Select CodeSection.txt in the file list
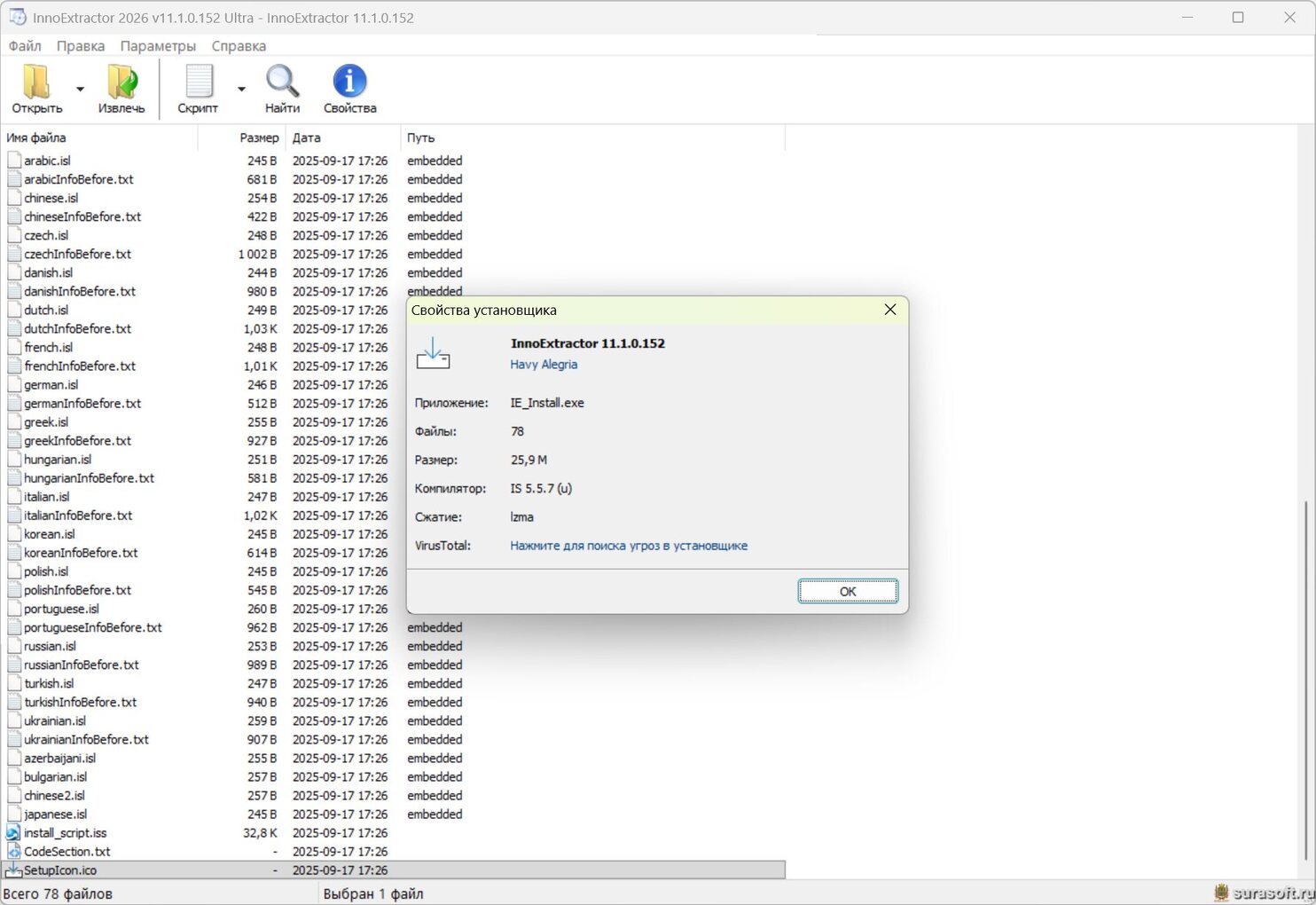 pyautogui.click(x=67, y=852)
